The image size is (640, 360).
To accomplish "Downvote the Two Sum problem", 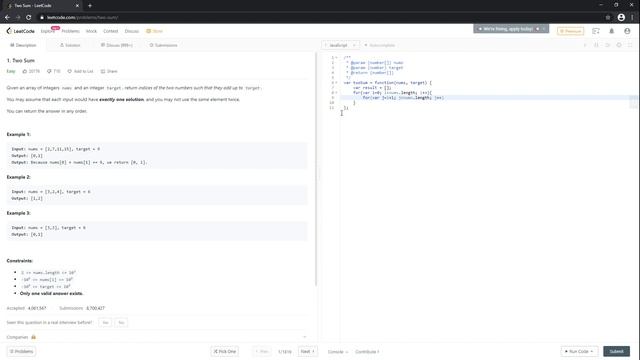I will click(53, 71).
